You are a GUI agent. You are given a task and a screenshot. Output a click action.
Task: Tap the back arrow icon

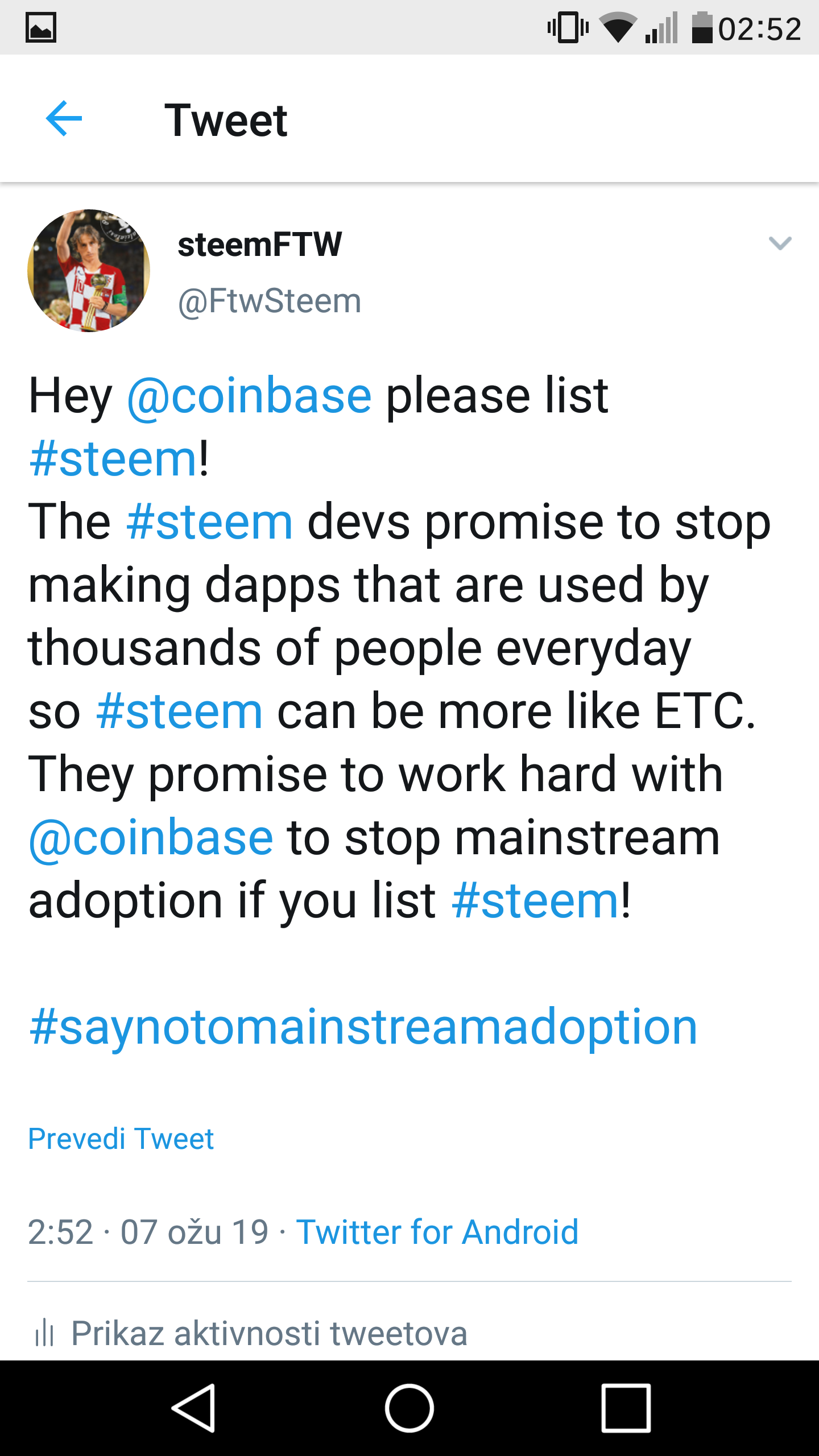pyautogui.click(x=64, y=119)
